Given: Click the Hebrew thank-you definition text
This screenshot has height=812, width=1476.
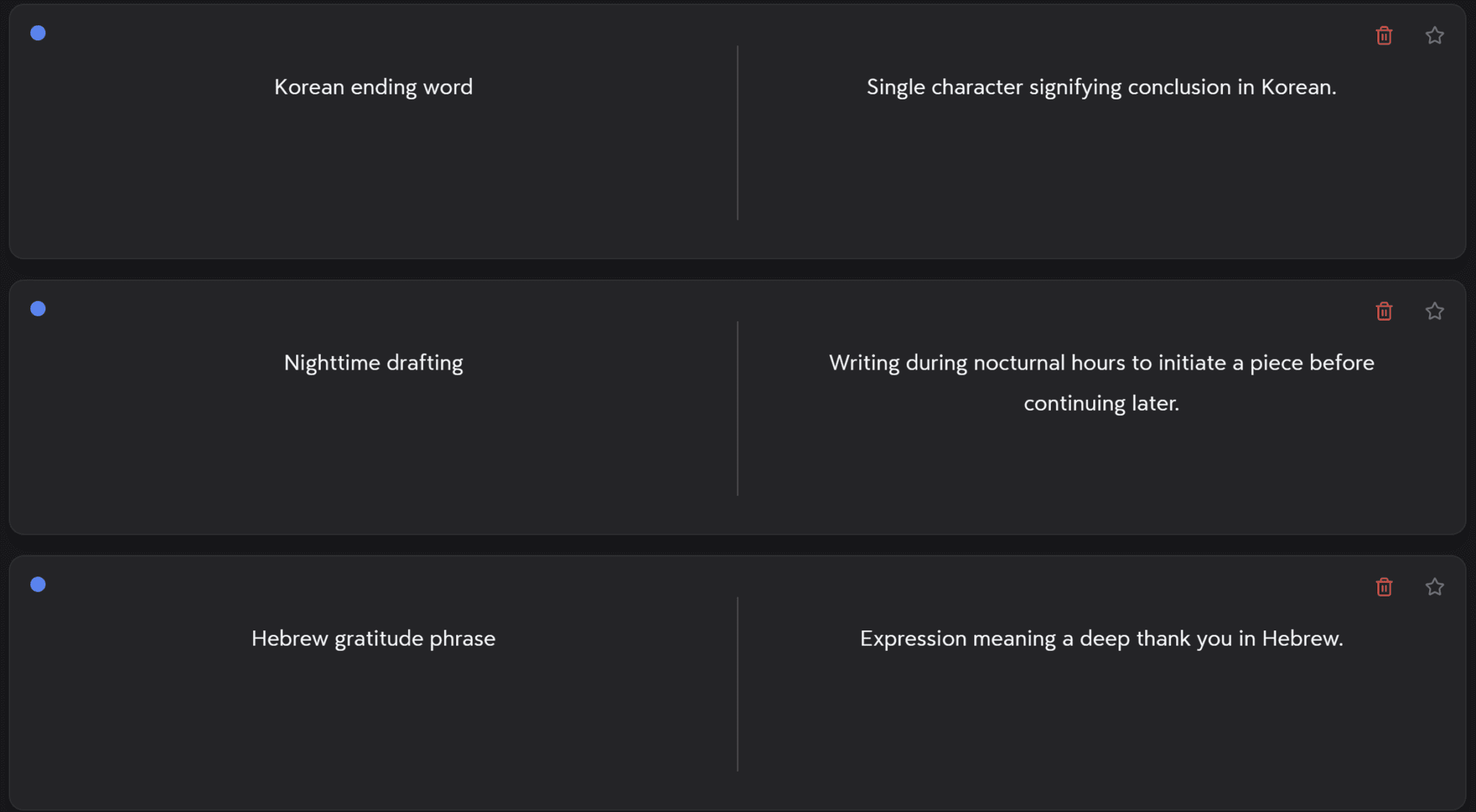Looking at the screenshot, I should [1101, 638].
